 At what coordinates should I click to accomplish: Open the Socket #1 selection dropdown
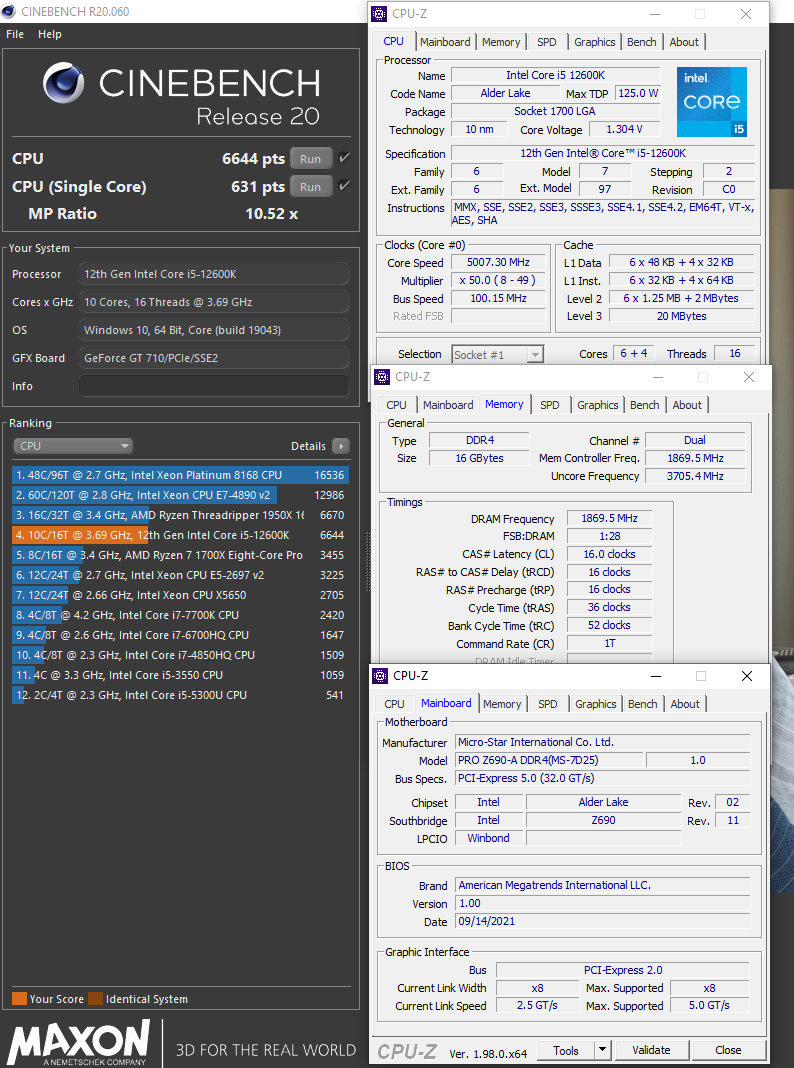[497, 354]
